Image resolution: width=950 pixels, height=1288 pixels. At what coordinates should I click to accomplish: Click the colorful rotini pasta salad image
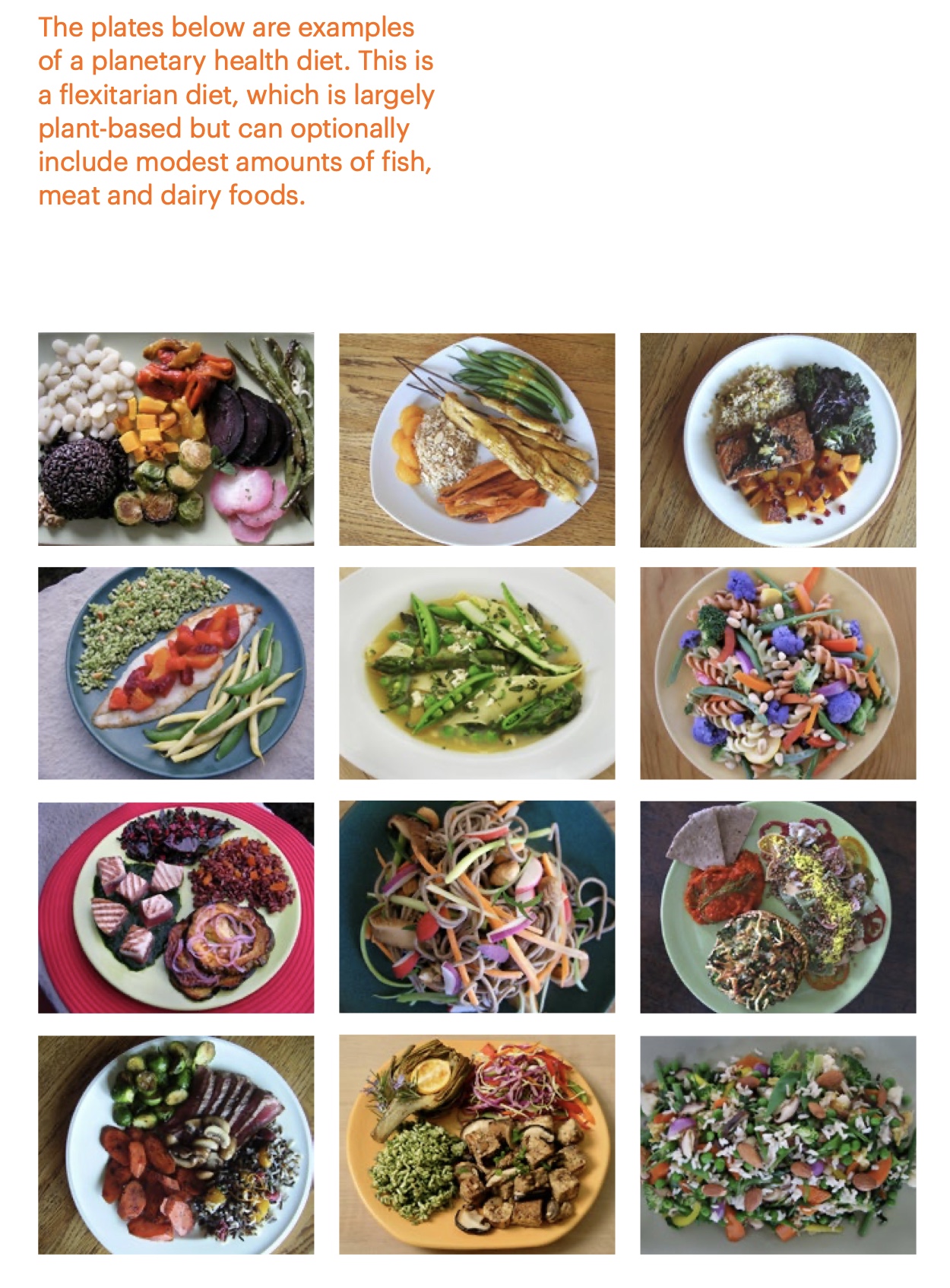pyautogui.click(x=777, y=673)
